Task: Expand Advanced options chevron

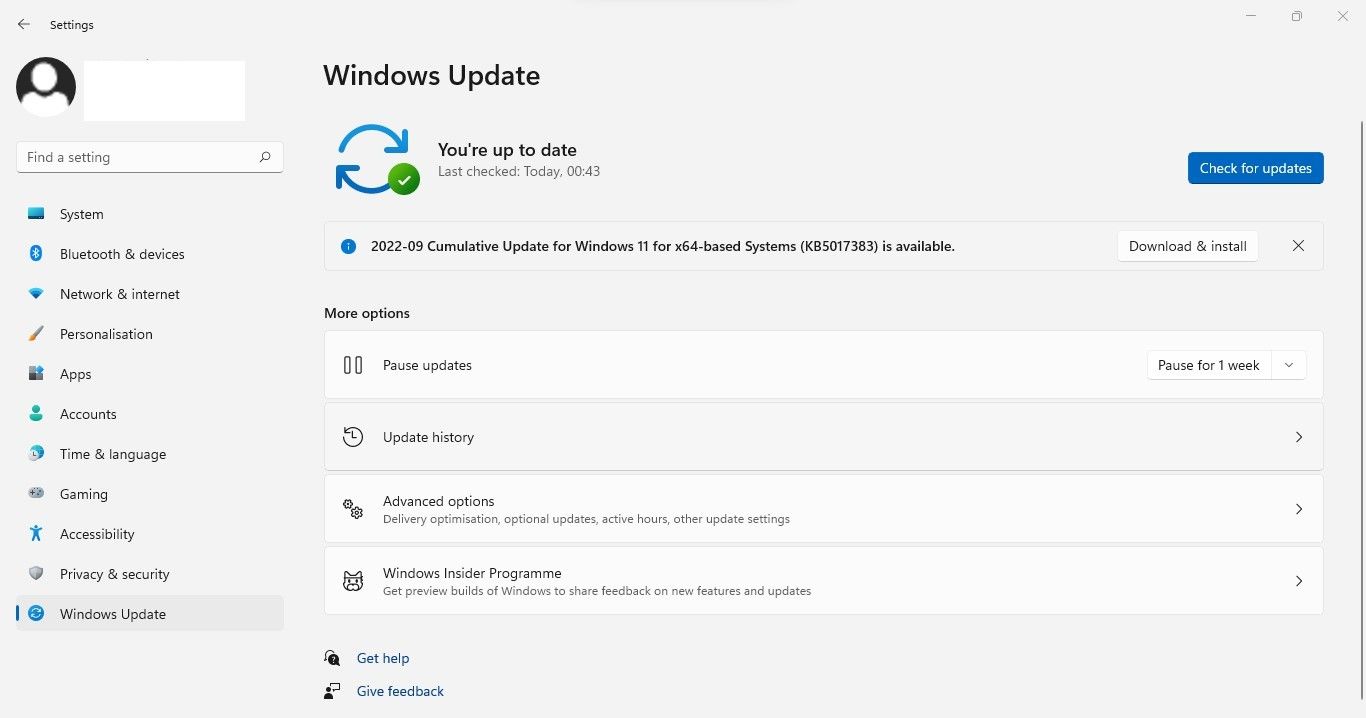Action: (x=1299, y=509)
